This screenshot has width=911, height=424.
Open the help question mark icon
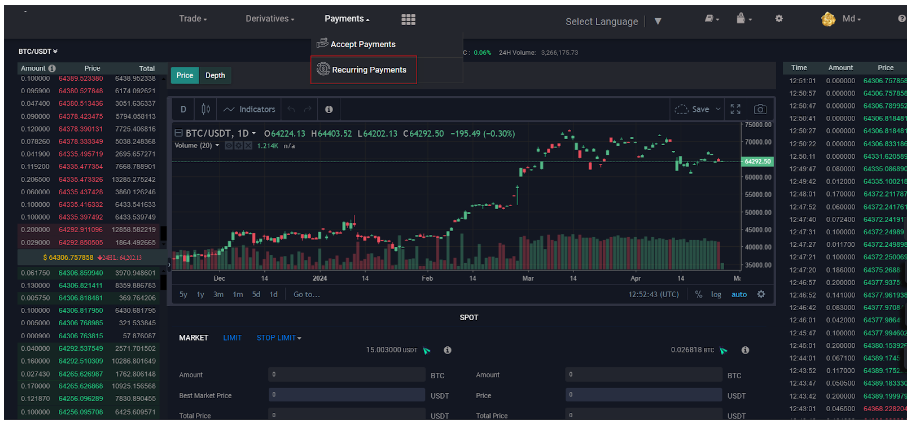pos(901,19)
